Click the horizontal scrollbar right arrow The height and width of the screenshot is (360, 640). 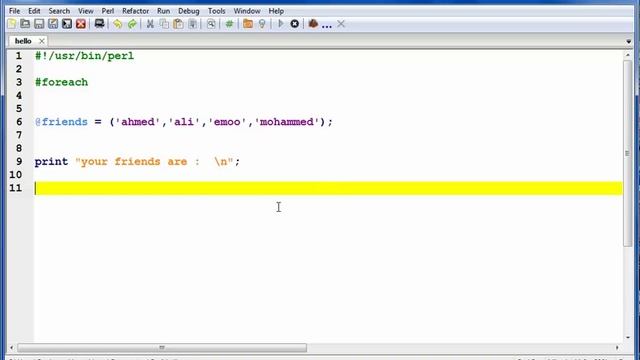pos(617,348)
